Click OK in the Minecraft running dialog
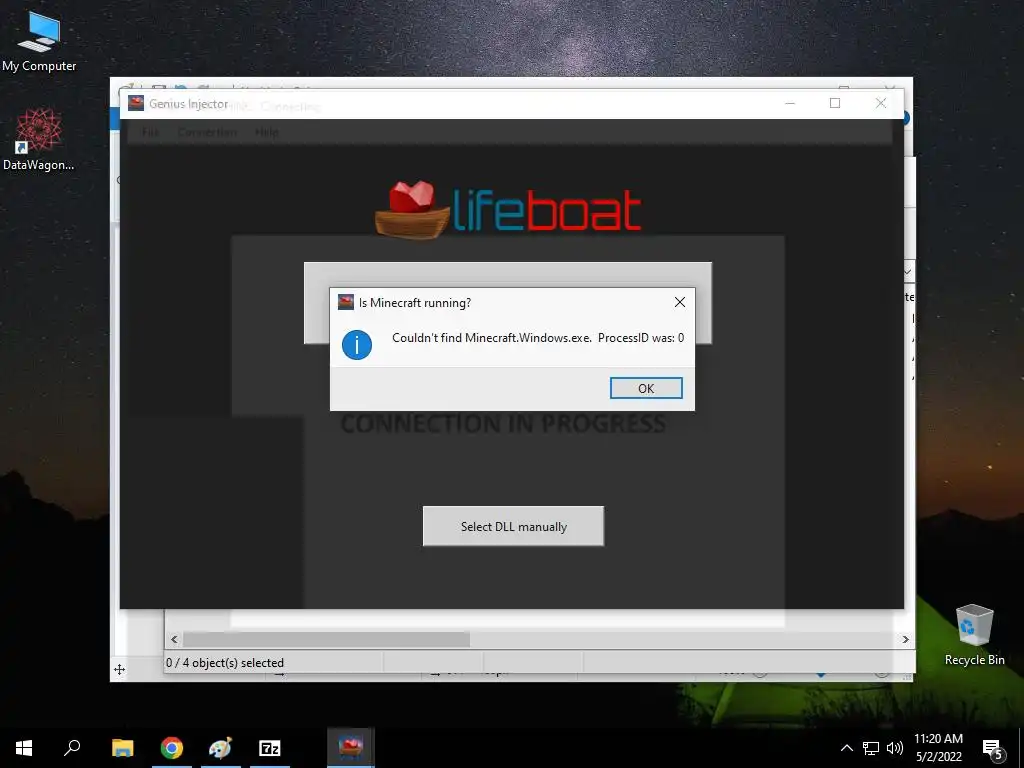Screen dimensions: 1024x768 646,388
